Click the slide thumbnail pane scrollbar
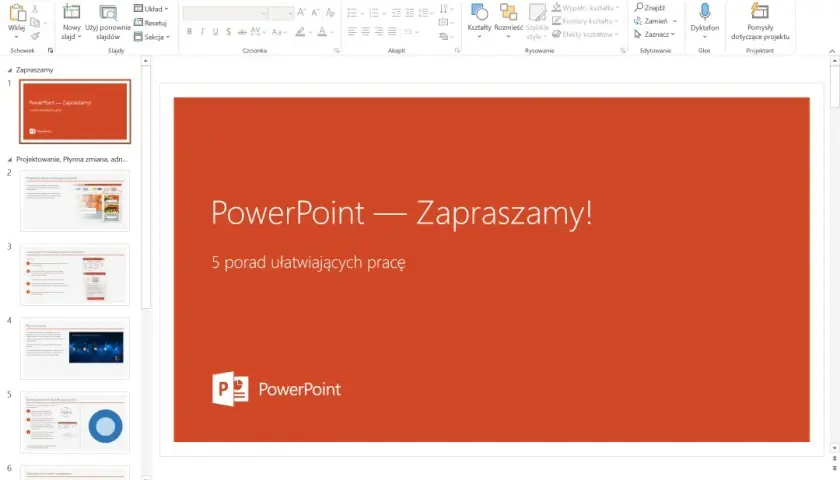840x480 pixels. pyautogui.click(x=146, y=188)
